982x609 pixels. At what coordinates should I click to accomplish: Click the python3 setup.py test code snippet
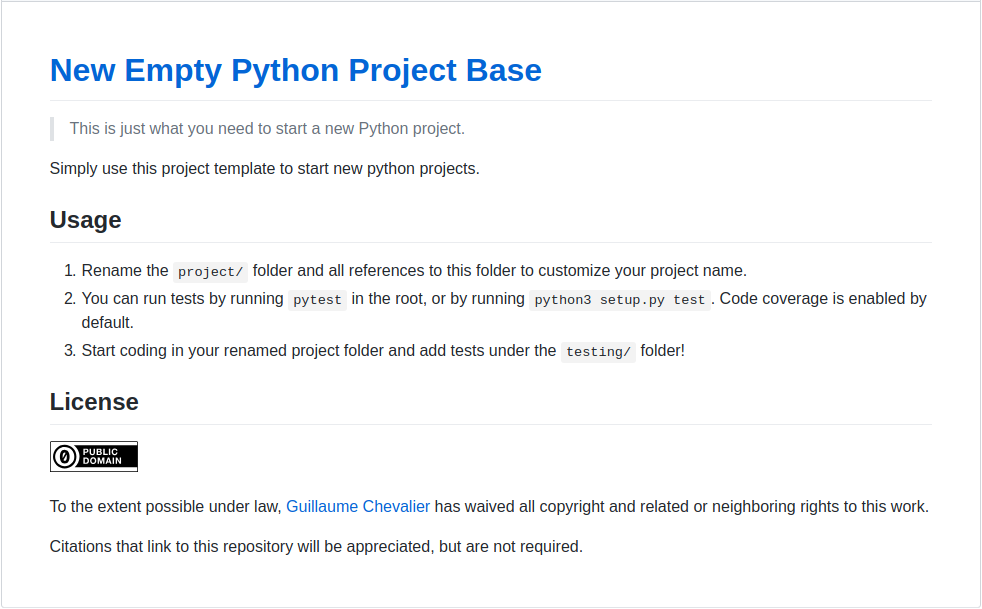(619, 299)
